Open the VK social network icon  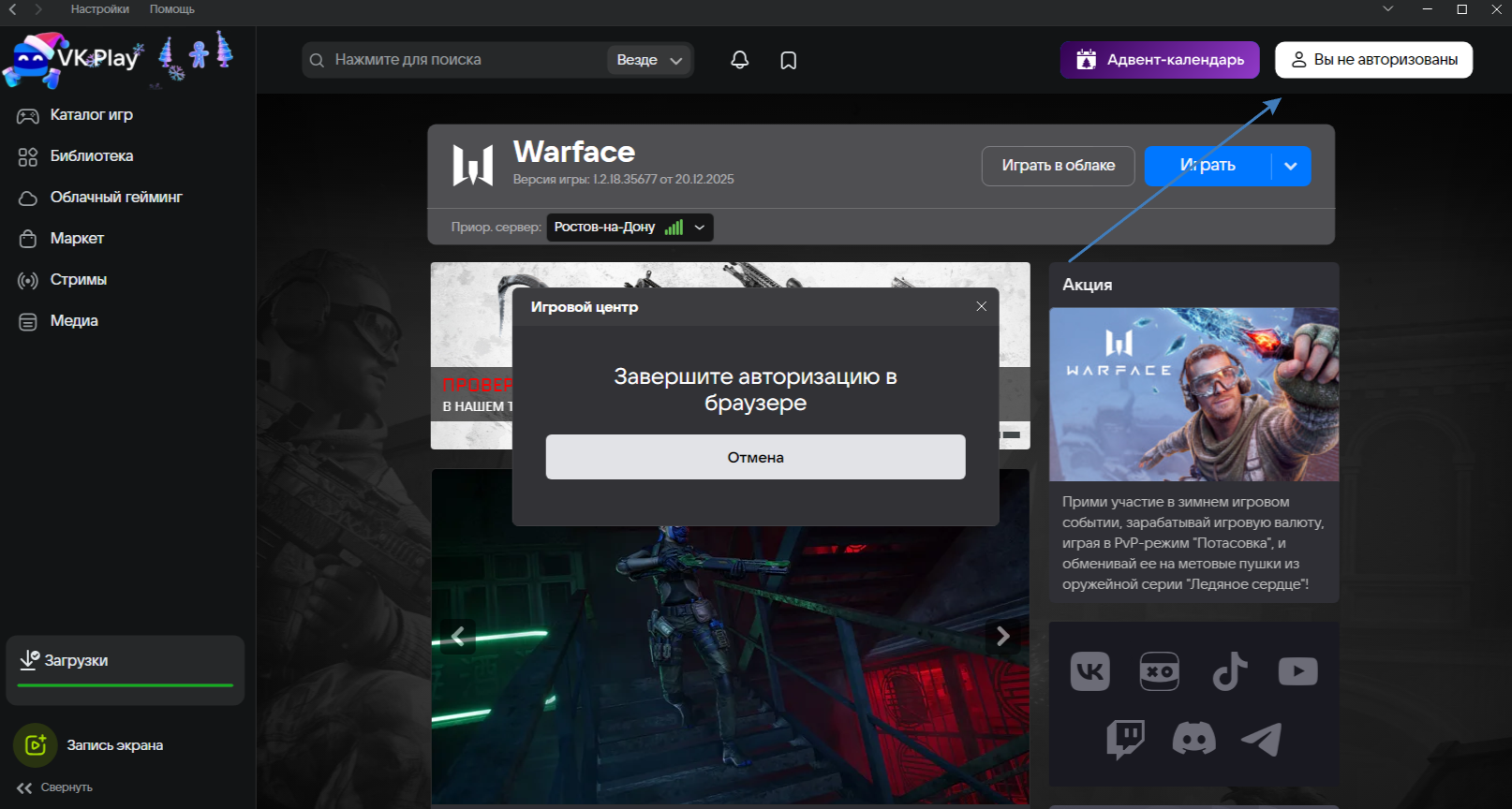coord(1090,671)
